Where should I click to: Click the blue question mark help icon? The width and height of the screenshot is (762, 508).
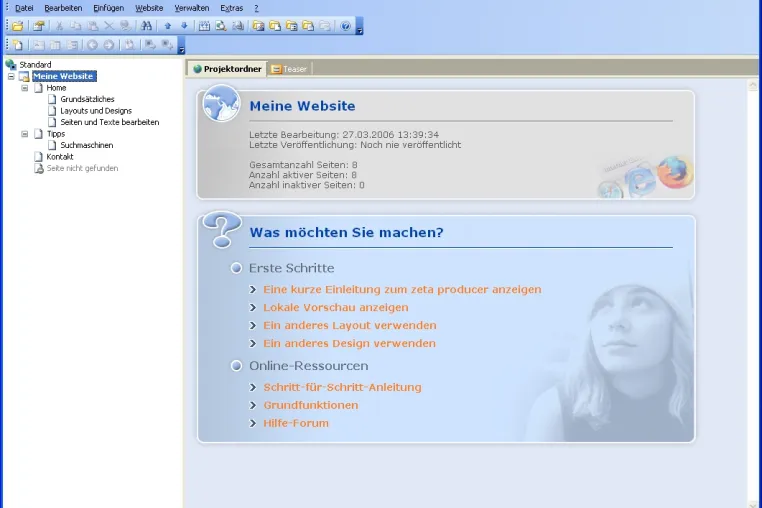[346, 26]
